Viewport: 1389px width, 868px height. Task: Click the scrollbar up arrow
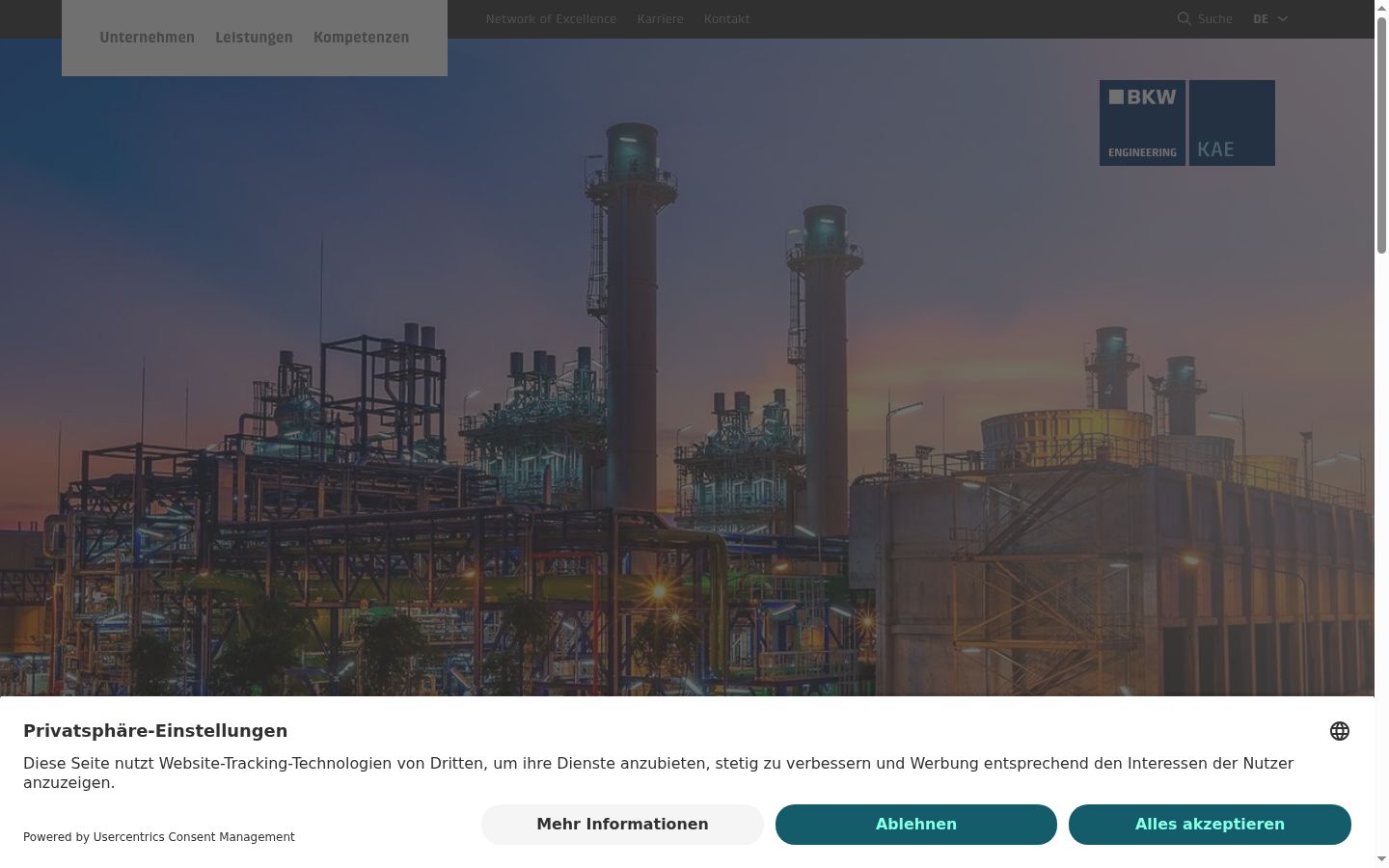tap(1381, 7)
